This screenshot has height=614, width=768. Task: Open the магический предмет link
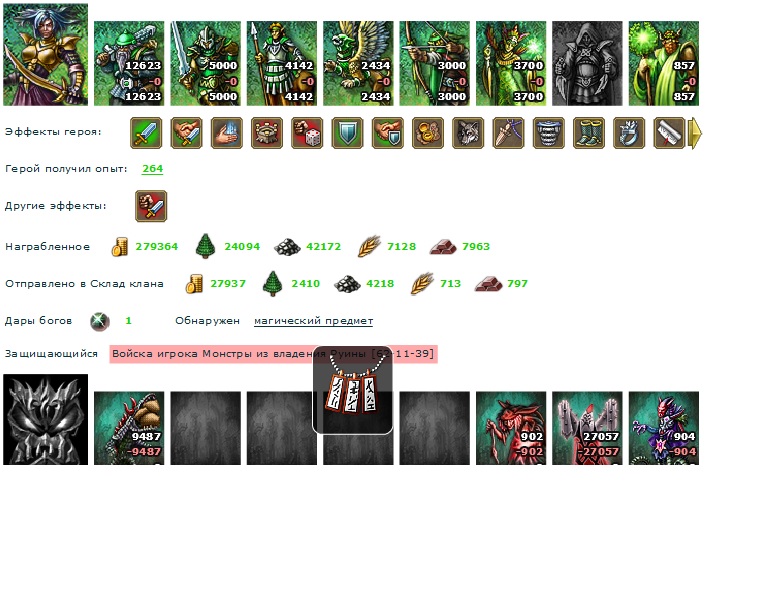[x=313, y=321]
